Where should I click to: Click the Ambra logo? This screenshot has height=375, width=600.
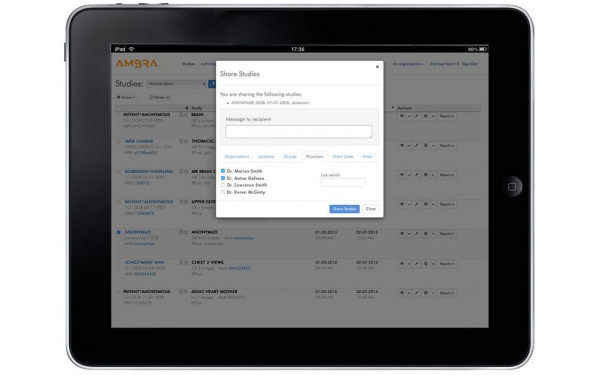coord(137,64)
